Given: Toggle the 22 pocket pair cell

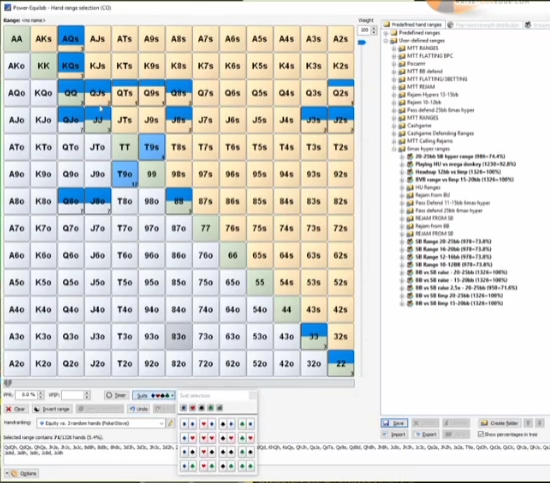Looking at the screenshot, I should 341,363.
